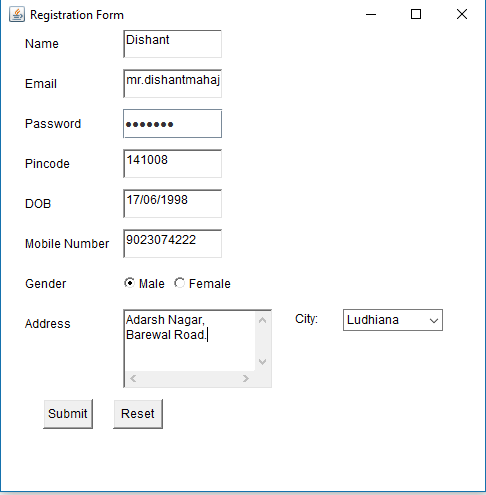The height and width of the screenshot is (495, 486).
Task: Click the City combo box chevron arrow
Action: coord(434,321)
